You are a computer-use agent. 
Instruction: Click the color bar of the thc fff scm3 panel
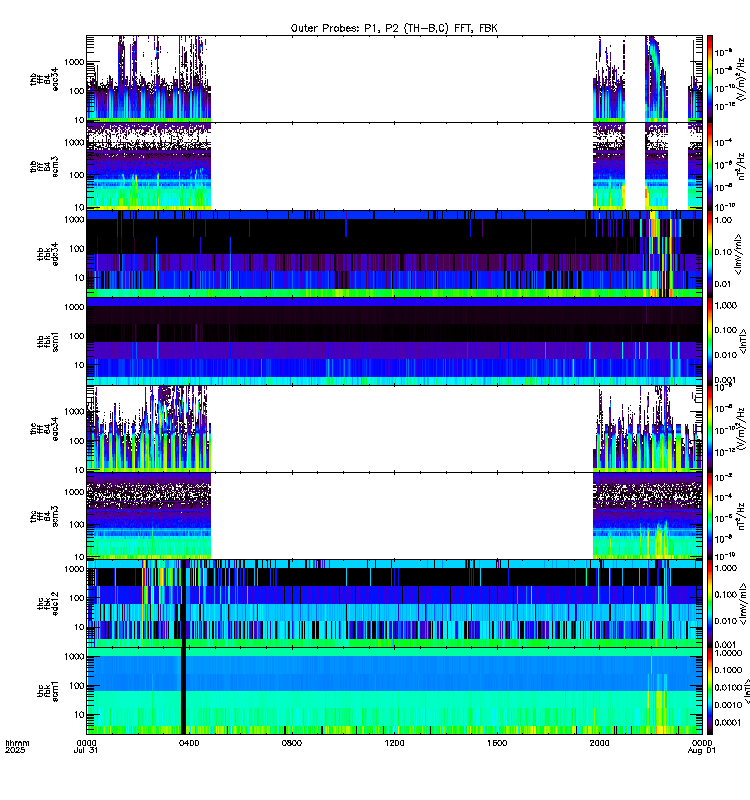710,516
